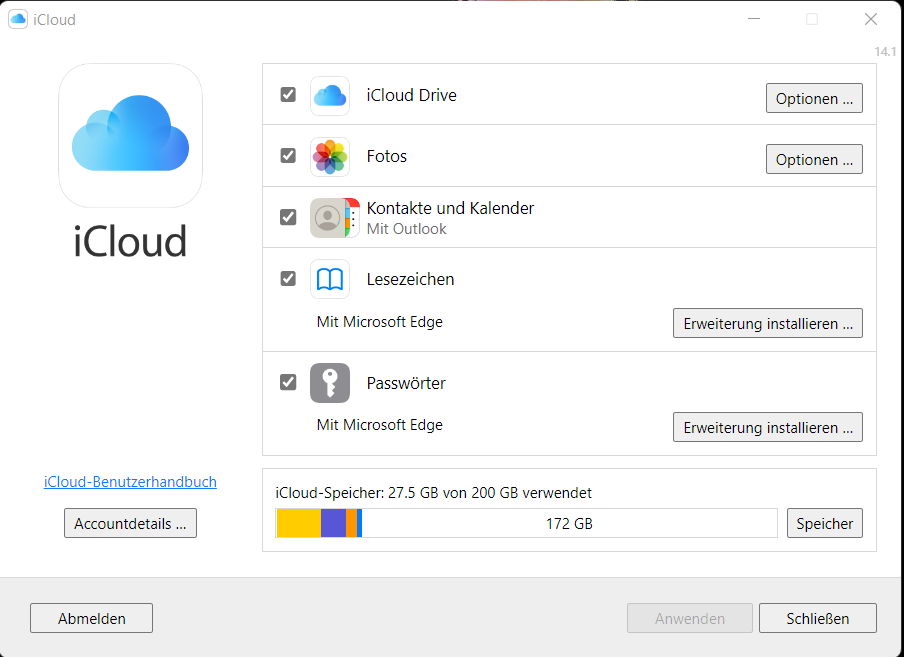Click 'Mit Microsoft Edge' under Lesezeichen
The width and height of the screenshot is (904, 657).
click(379, 322)
